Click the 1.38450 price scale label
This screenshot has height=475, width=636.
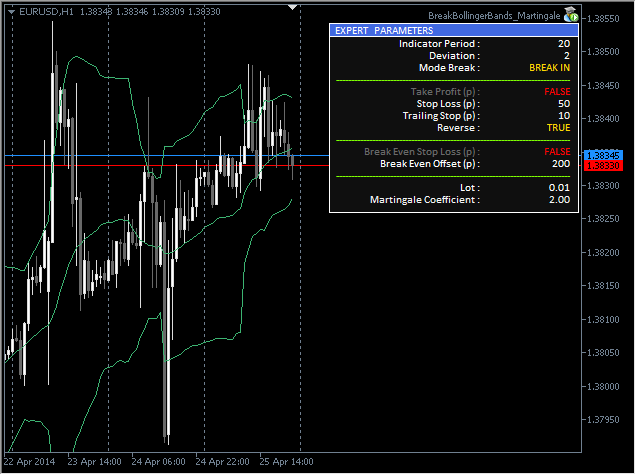pos(603,86)
